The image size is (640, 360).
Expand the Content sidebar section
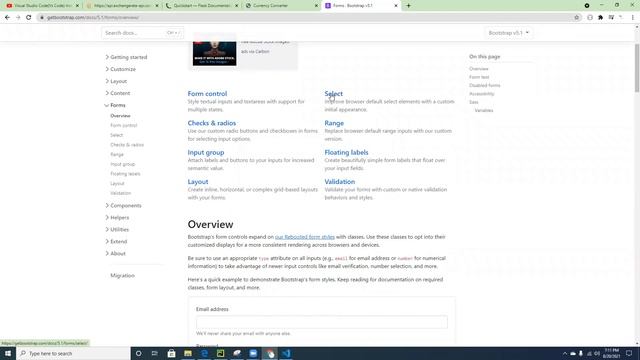coord(118,93)
